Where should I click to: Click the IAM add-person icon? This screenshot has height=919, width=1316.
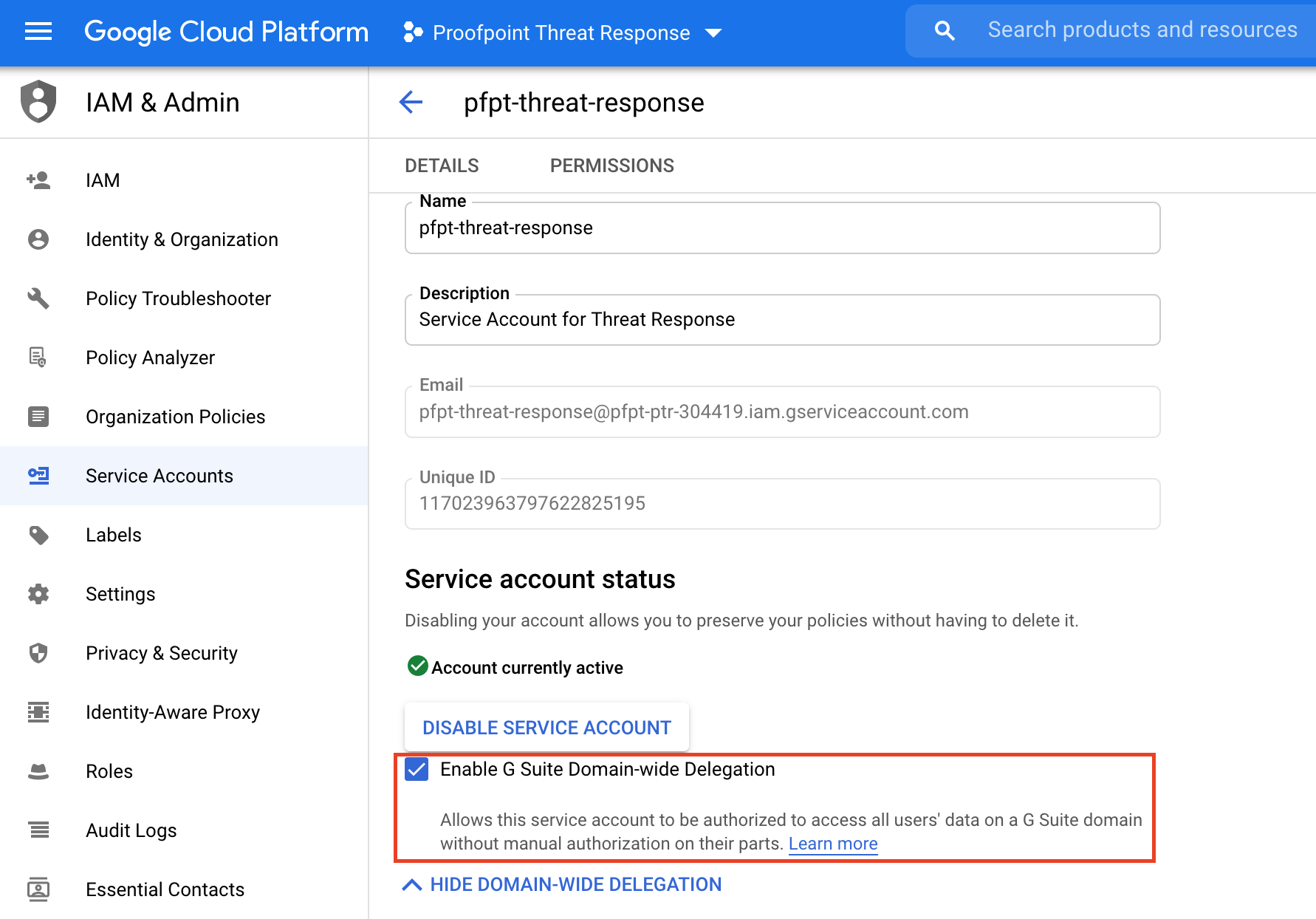coord(38,180)
